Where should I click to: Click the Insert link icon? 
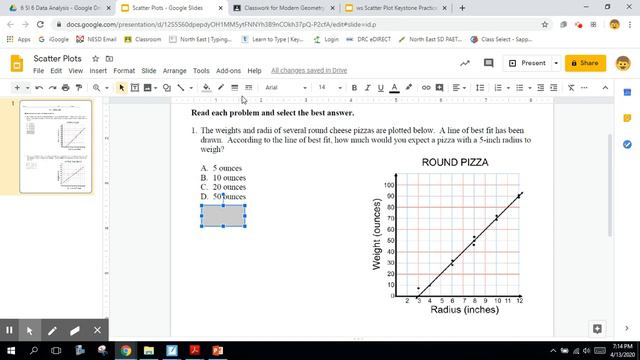pos(426,88)
